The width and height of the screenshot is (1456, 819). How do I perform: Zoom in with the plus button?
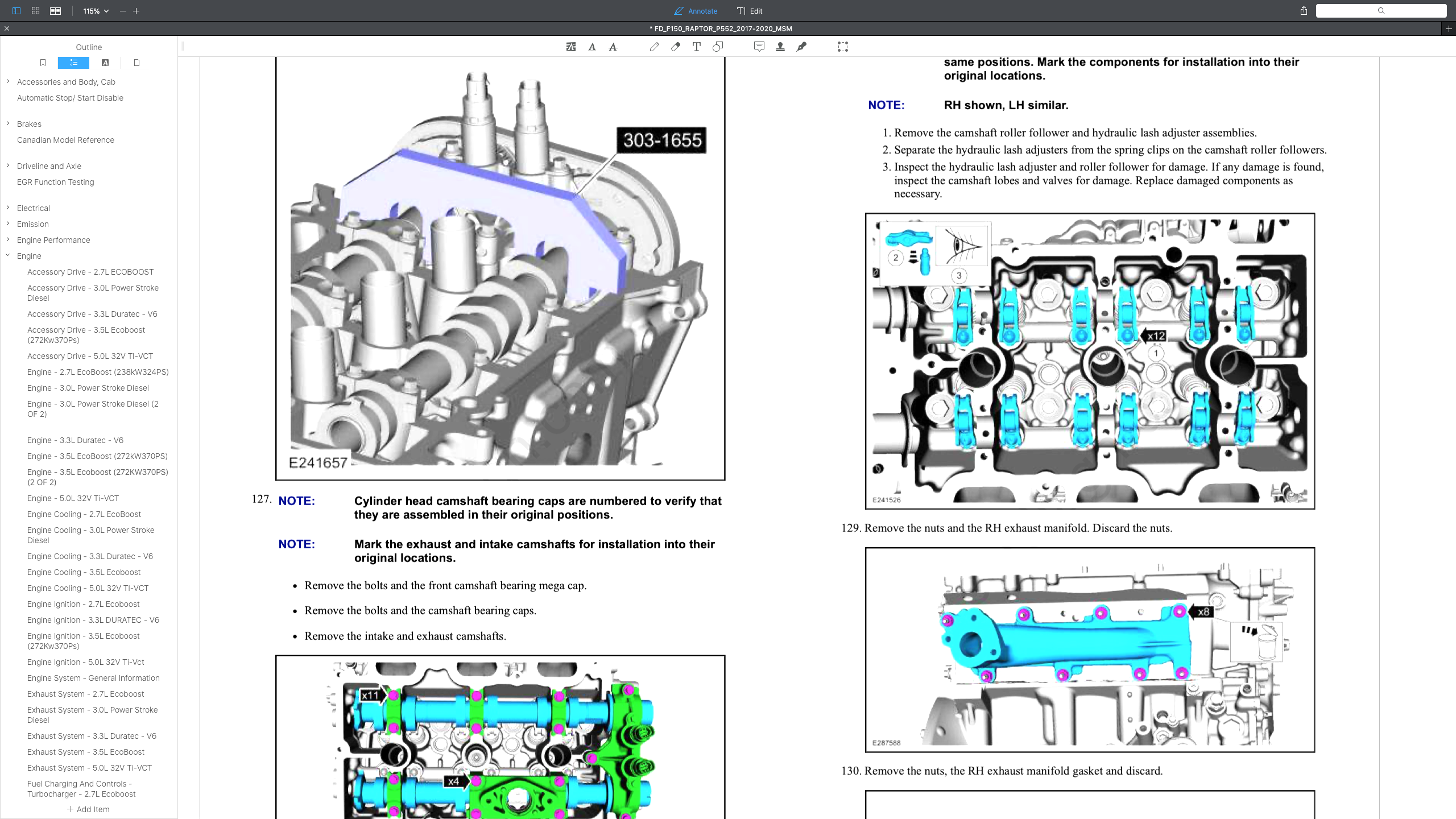point(136,11)
